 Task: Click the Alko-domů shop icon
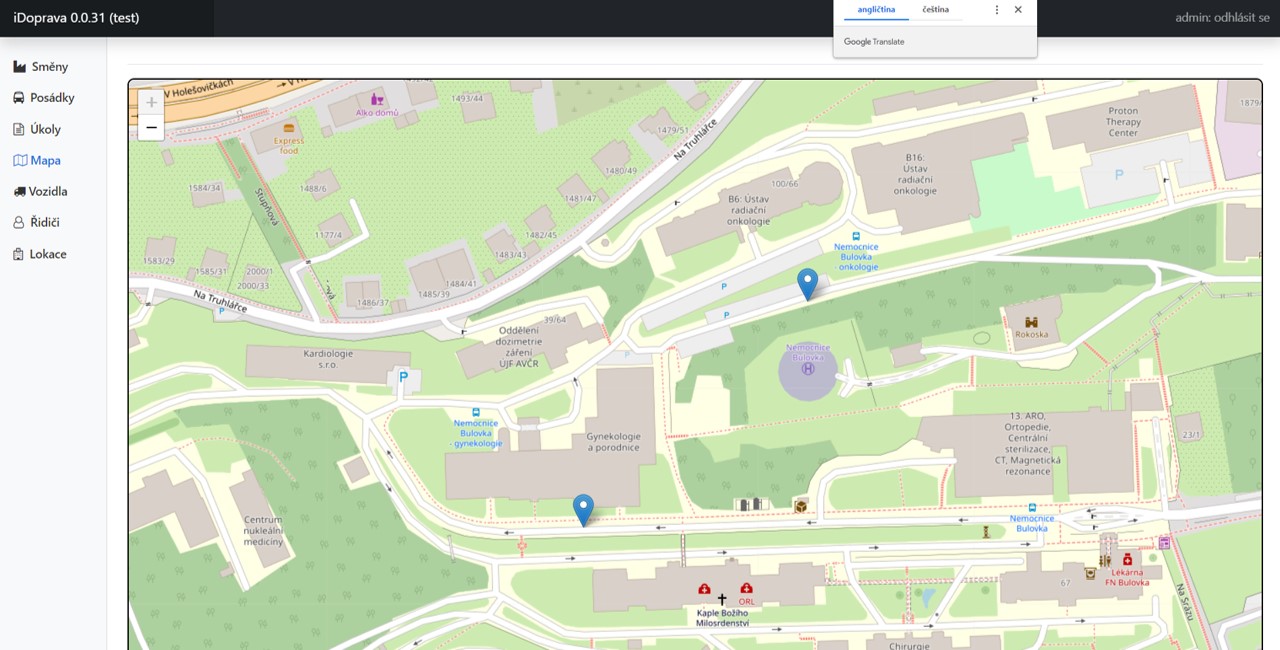tap(377, 100)
